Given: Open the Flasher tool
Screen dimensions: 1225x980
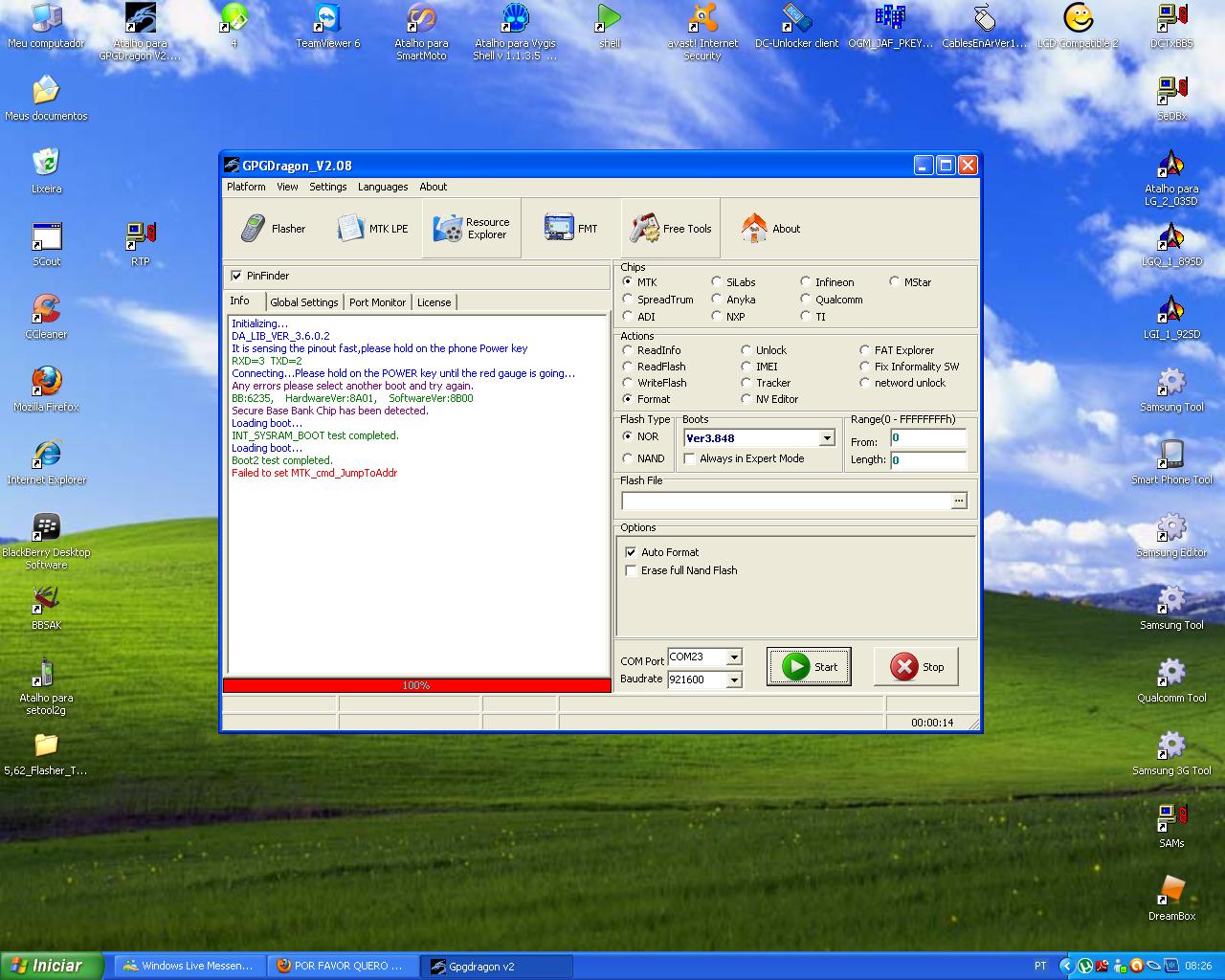Looking at the screenshot, I should click(x=274, y=229).
